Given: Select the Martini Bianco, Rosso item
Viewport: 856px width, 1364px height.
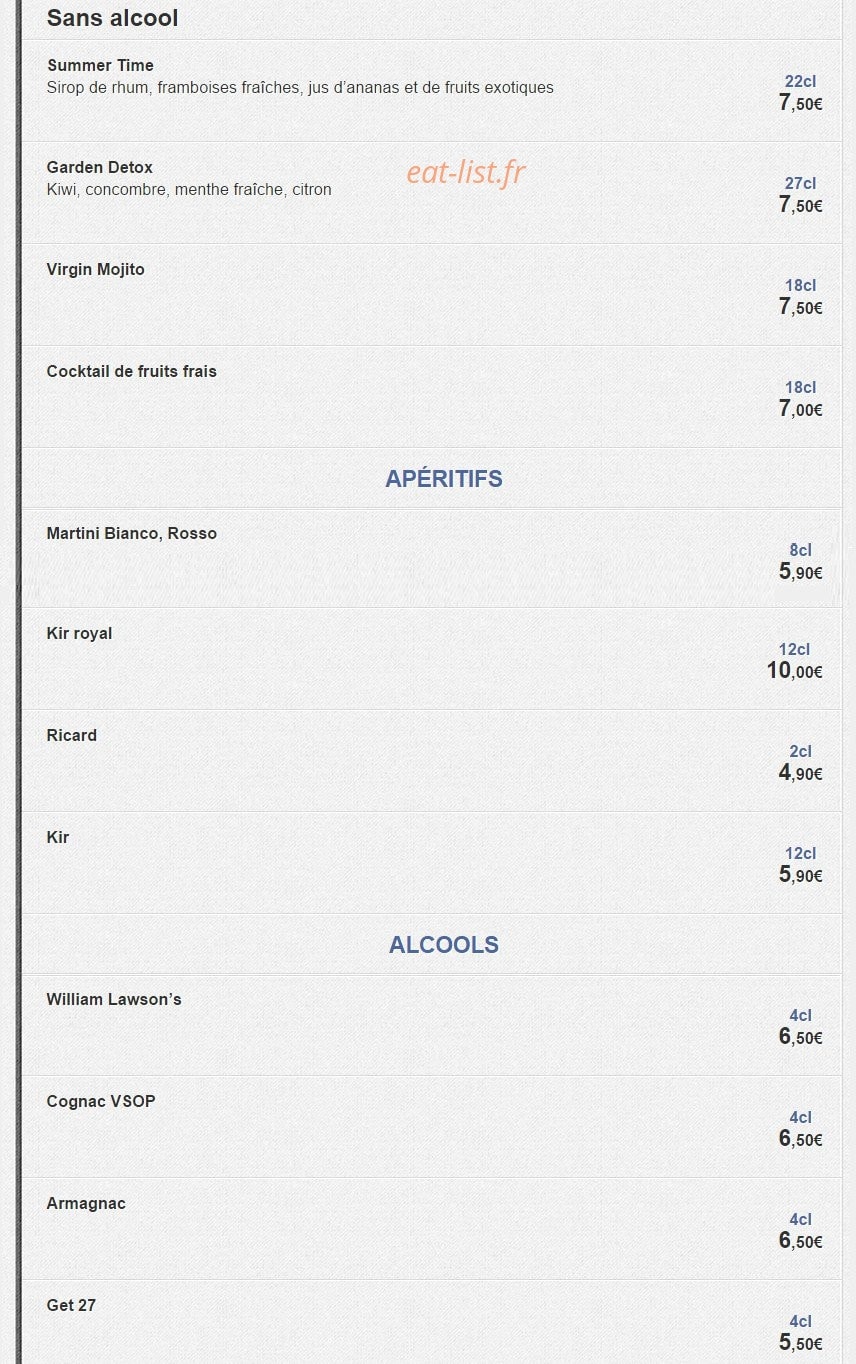Looking at the screenshot, I should [432, 558].
